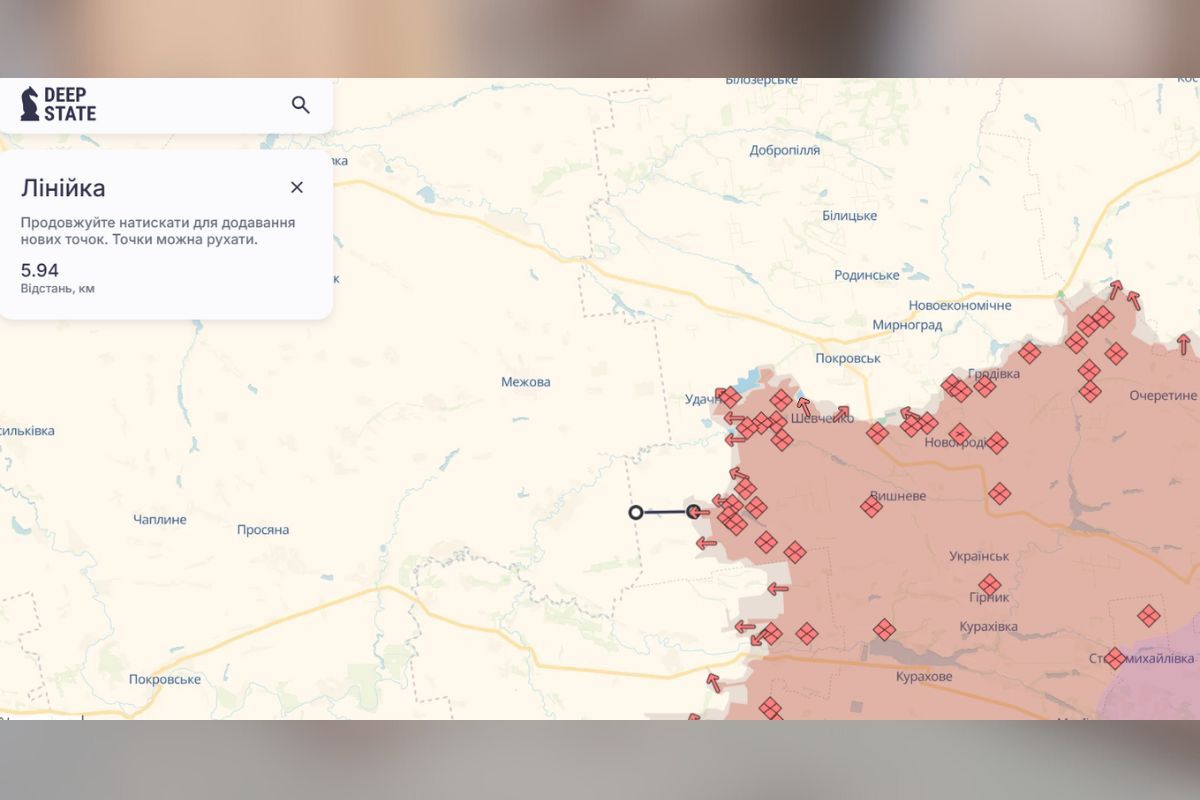Image resolution: width=1200 pixels, height=800 pixels.
Task: Select the hollow ruler start point
Action: click(x=636, y=512)
